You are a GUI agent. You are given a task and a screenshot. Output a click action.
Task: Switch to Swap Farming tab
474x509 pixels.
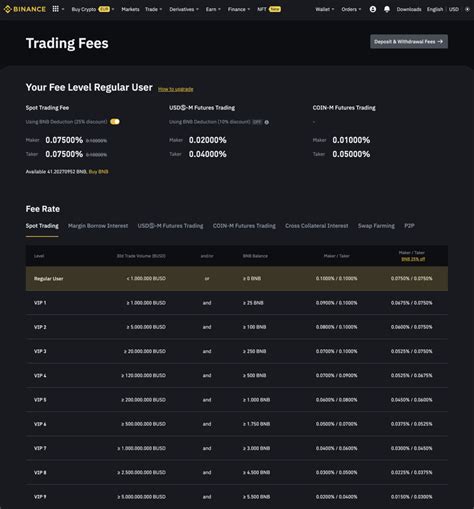pyautogui.click(x=376, y=226)
